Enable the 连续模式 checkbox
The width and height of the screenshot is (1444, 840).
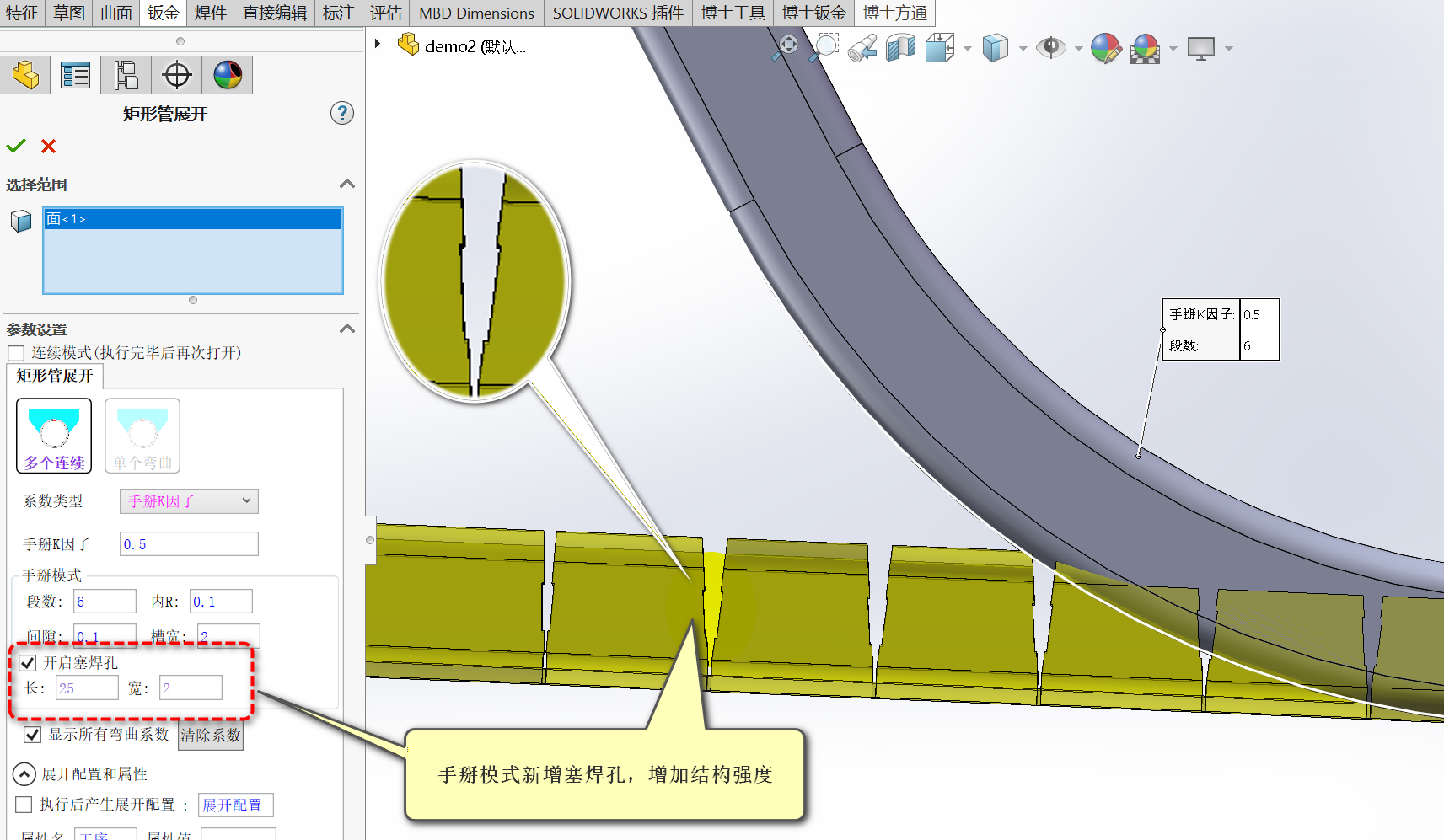(16, 353)
